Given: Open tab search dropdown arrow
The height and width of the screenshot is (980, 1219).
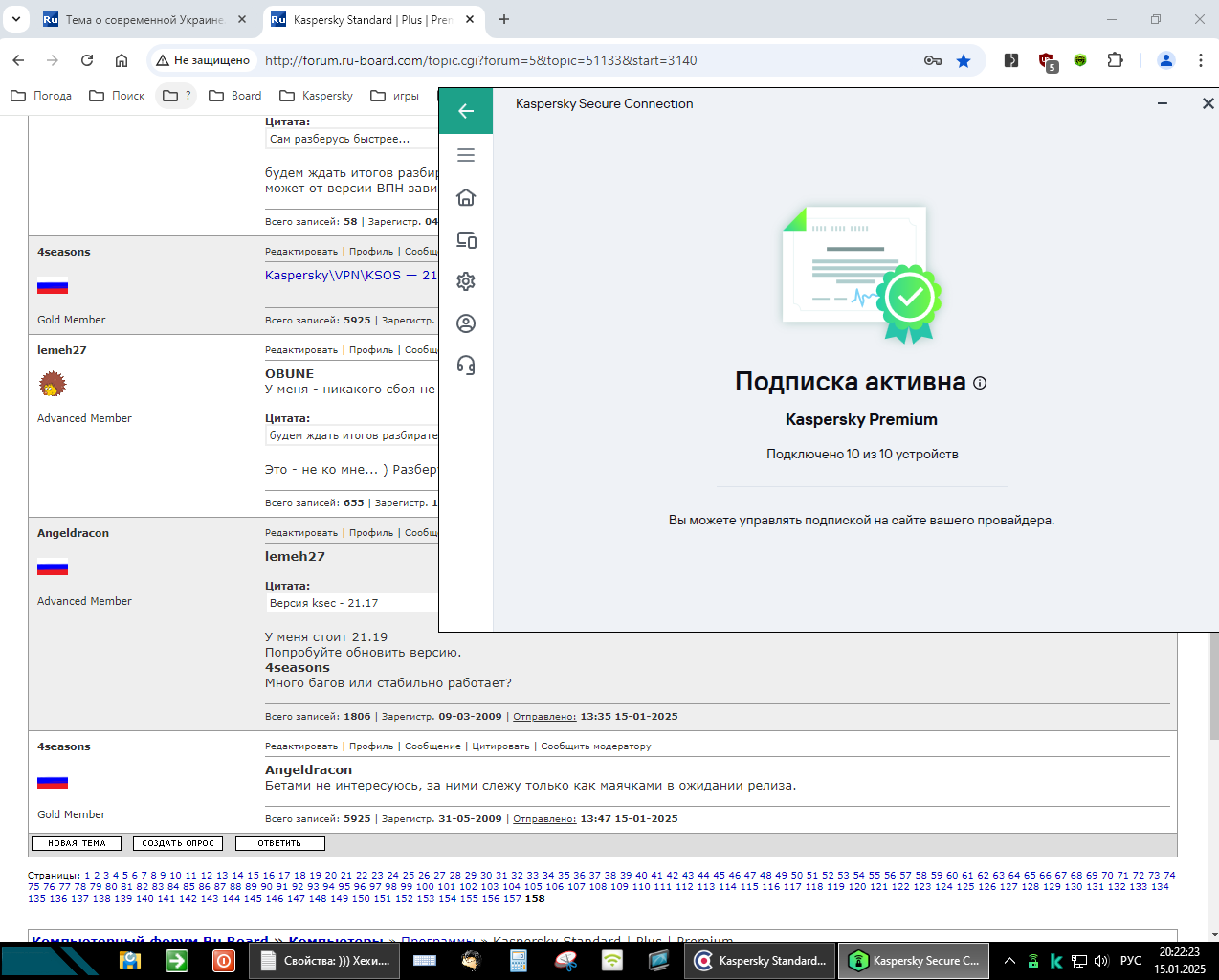Looking at the screenshot, I should click(x=16, y=19).
